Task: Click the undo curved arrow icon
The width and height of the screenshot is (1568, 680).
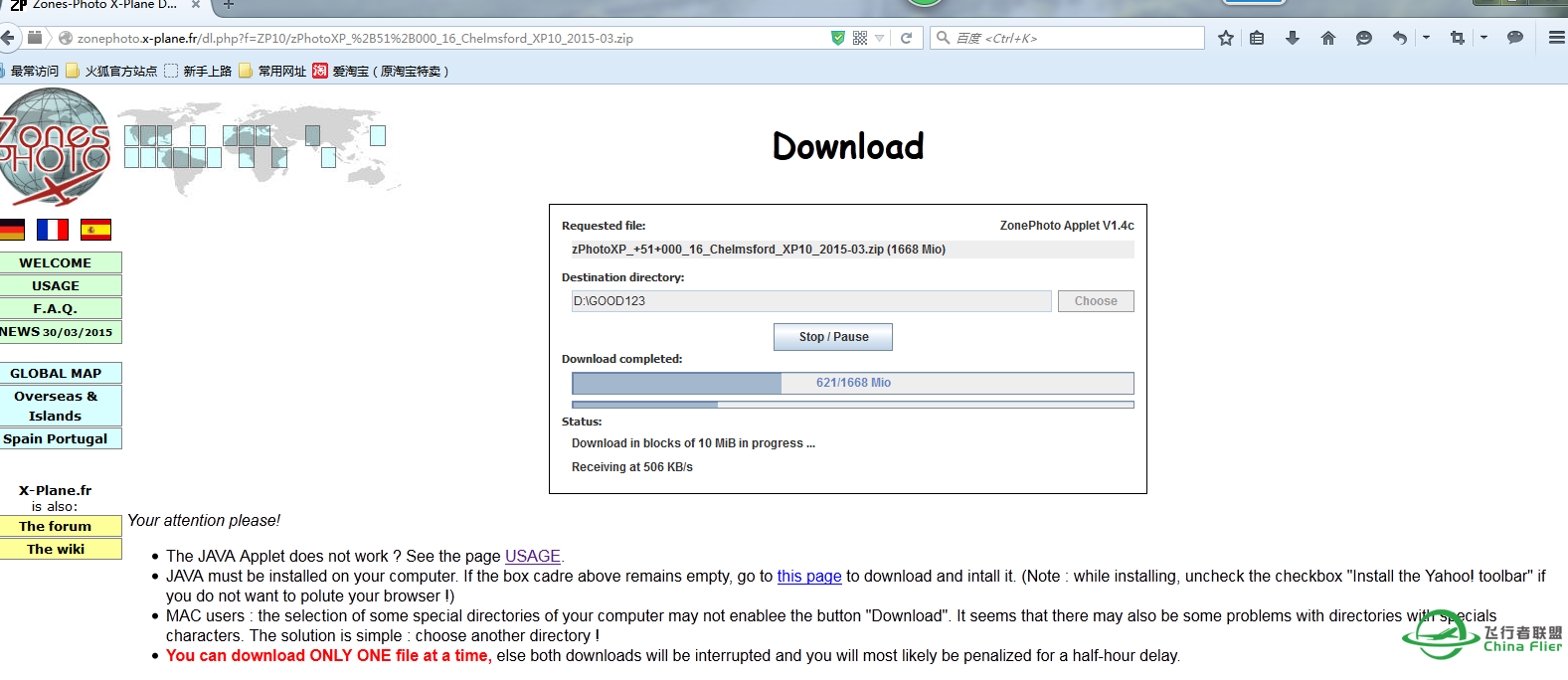Action: pyautogui.click(x=1400, y=38)
